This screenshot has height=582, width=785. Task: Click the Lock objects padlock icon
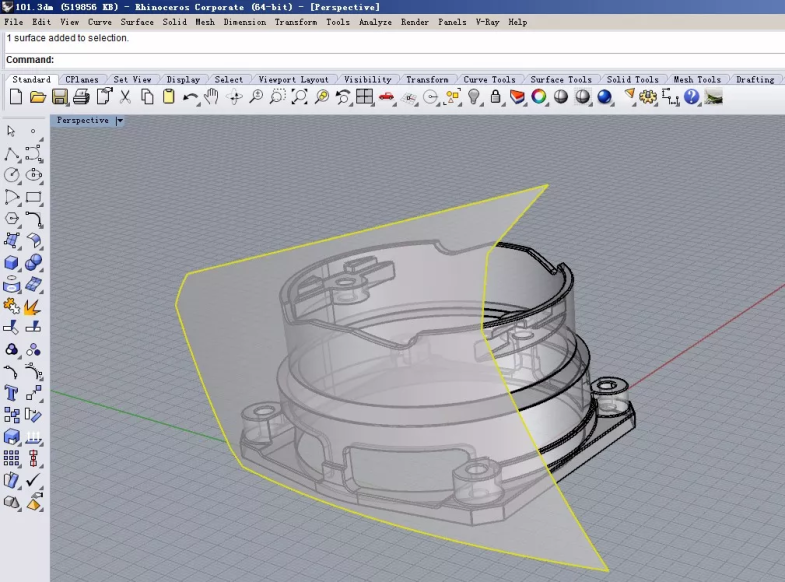(495, 97)
